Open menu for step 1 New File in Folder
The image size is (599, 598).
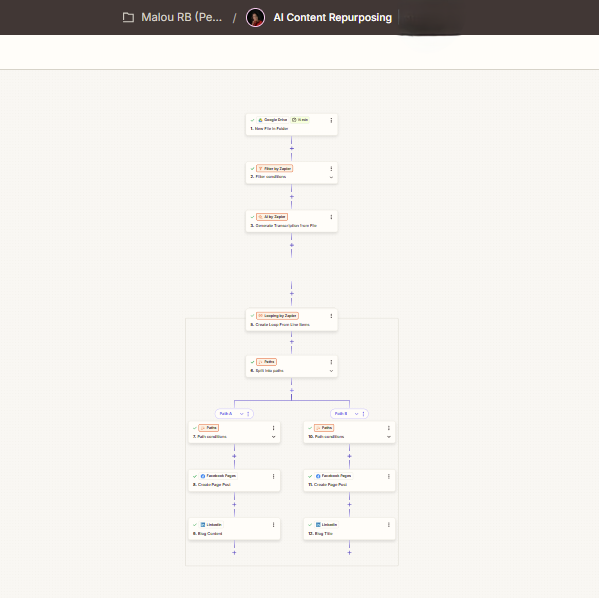331,120
